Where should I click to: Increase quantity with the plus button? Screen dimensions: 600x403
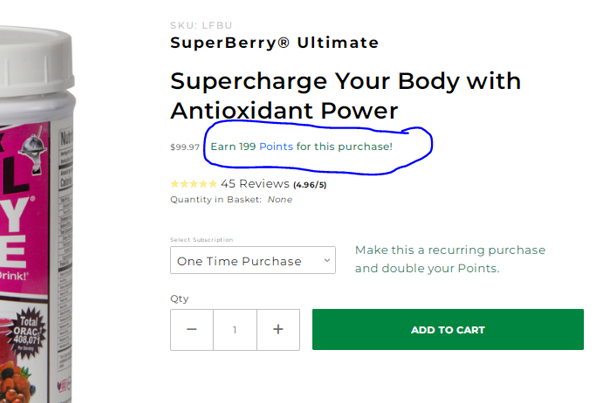click(278, 330)
